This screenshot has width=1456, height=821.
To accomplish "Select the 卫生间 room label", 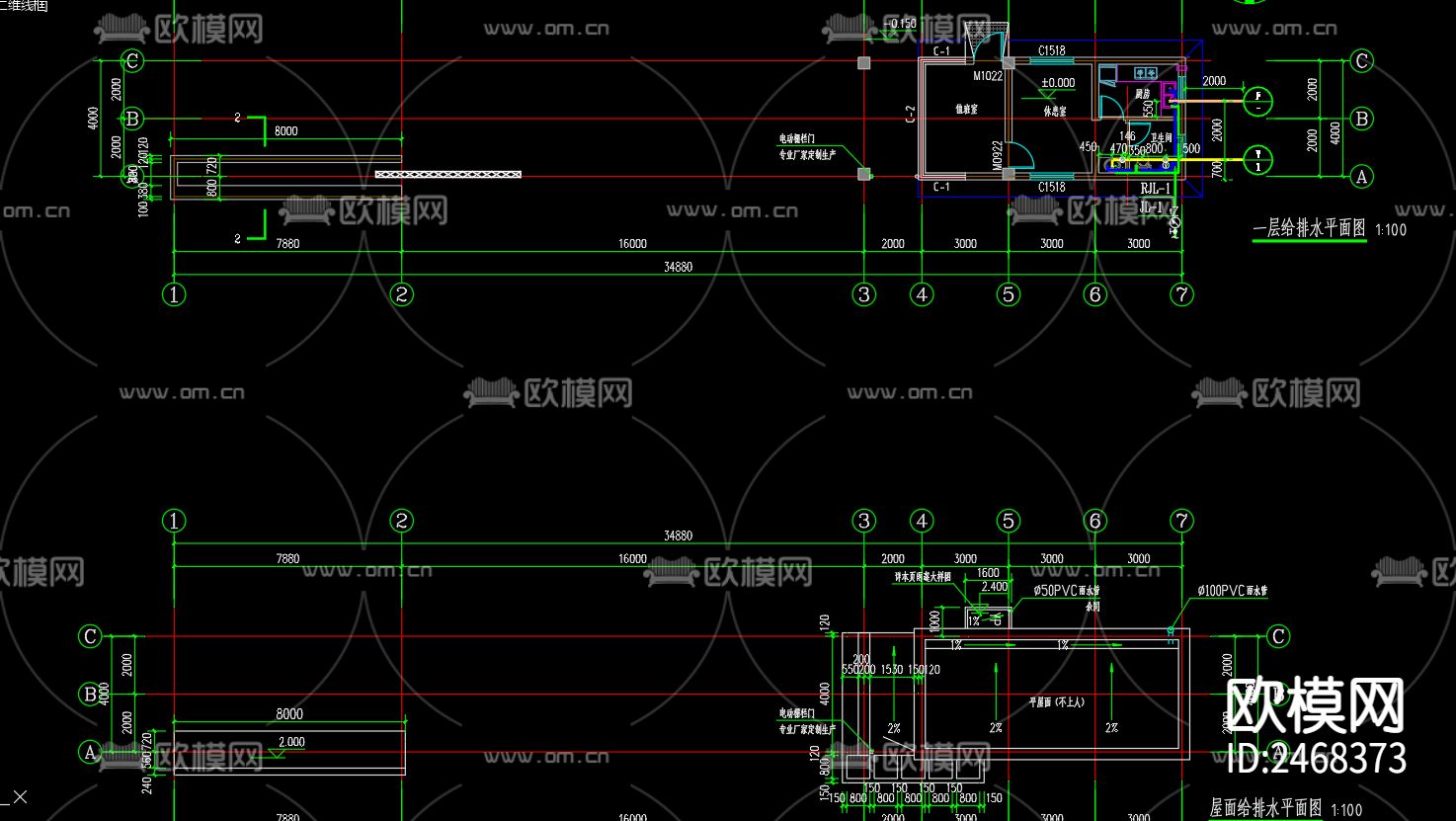I will (1161, 137).
